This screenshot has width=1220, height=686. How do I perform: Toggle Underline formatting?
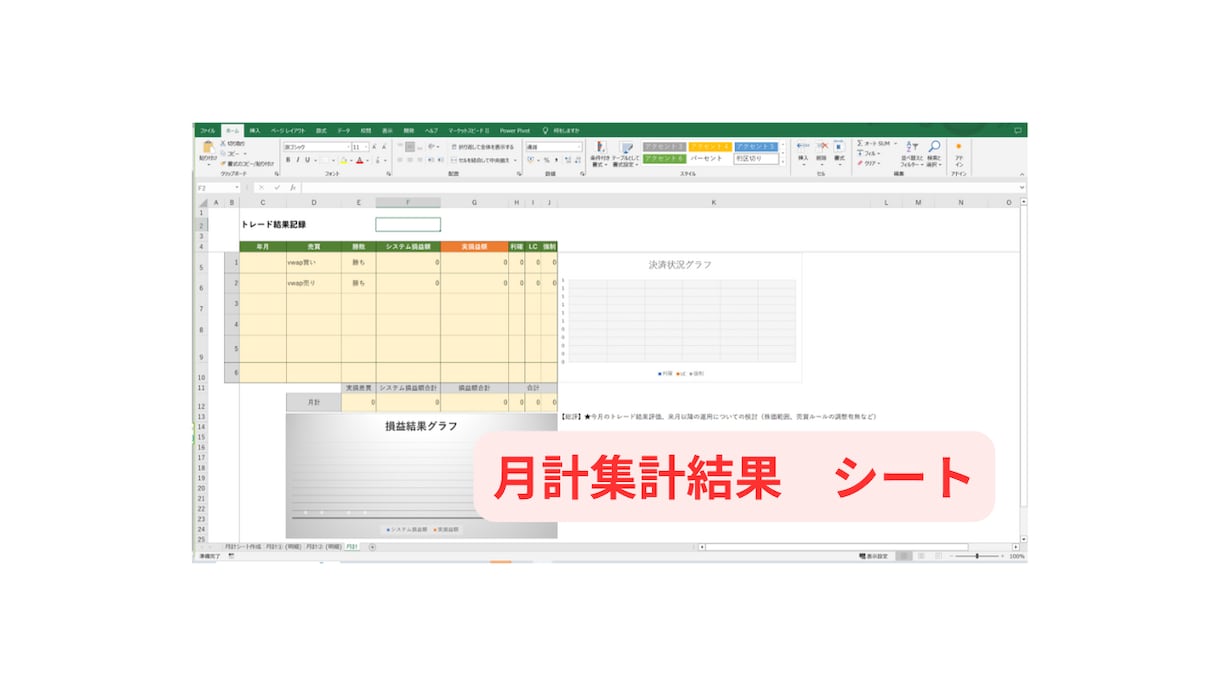pos(307,160)
